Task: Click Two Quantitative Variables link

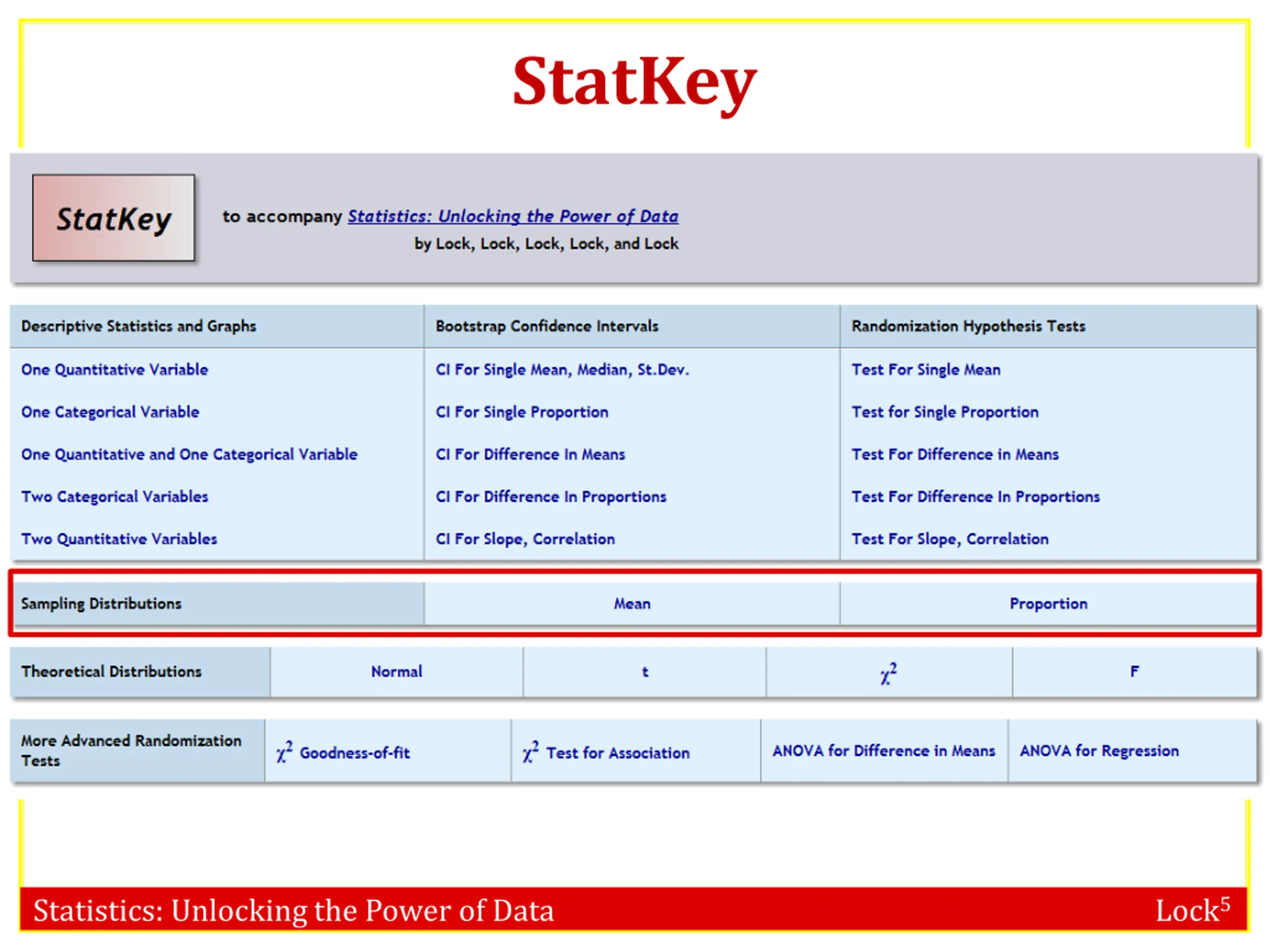Action: pyautogui.click(x=119, y=539)
